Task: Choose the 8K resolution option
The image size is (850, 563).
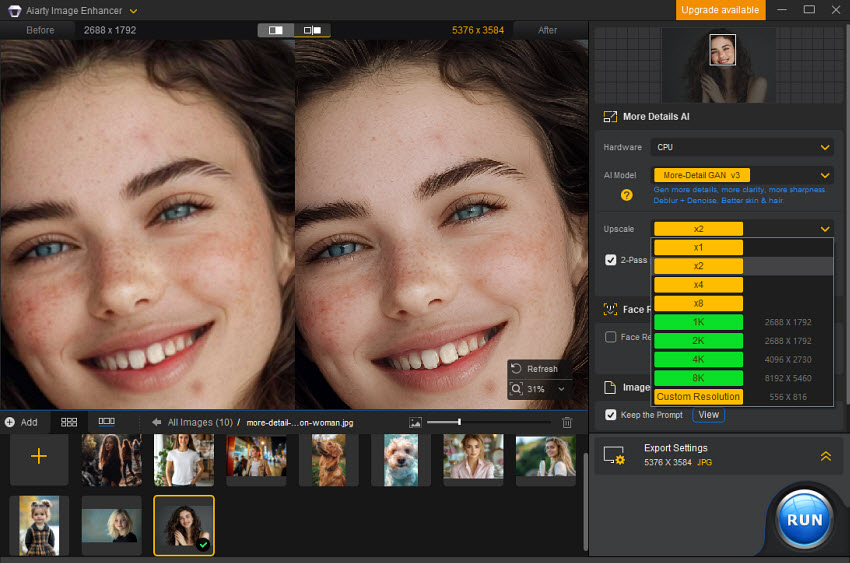Action: click(x=698, y=378)
